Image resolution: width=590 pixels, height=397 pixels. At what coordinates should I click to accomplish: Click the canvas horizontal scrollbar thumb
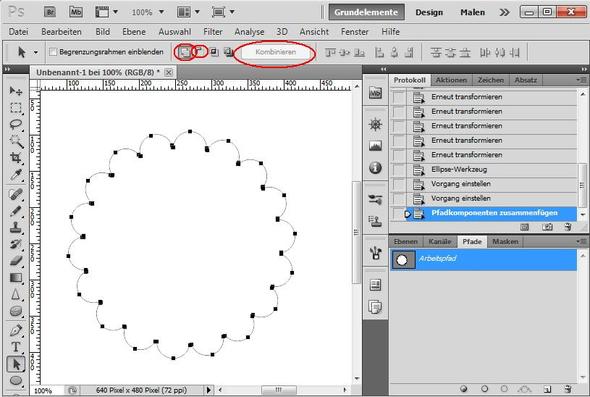point(279,390)
